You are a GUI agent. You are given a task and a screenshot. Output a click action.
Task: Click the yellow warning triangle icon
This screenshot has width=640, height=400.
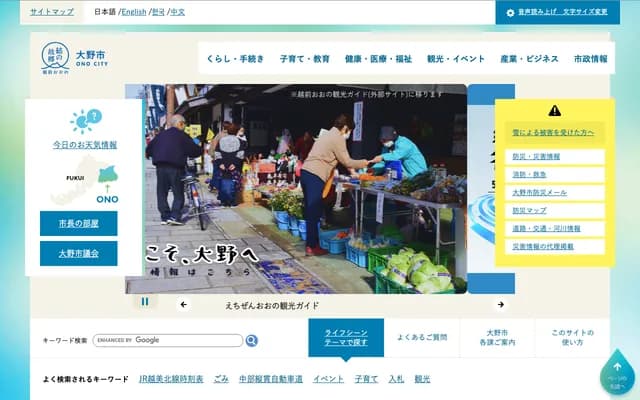coord(554,111)
